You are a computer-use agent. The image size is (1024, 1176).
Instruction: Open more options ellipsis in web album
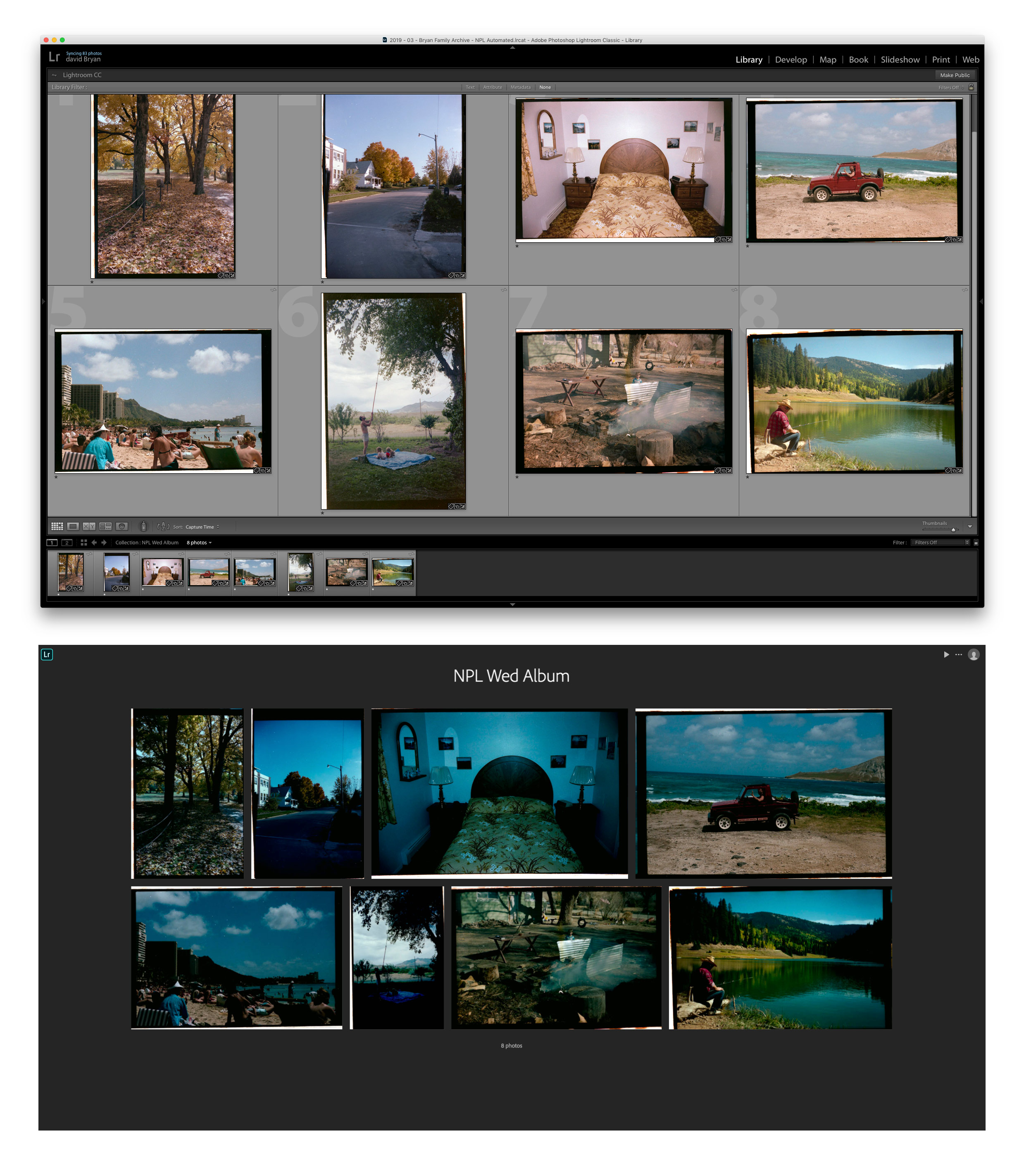(x=959, y=655)
